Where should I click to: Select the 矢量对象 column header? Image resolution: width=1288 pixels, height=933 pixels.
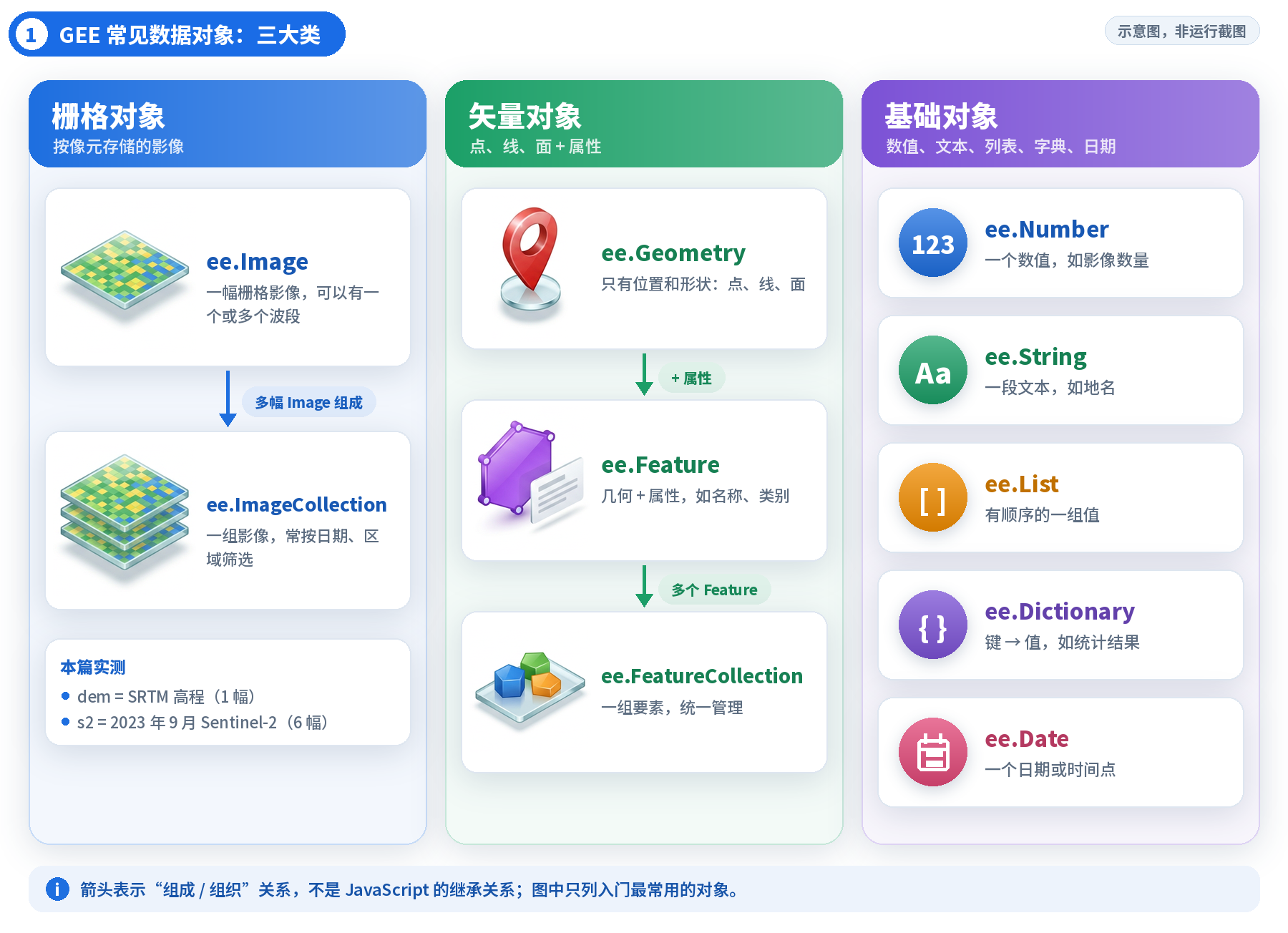[x=644, y=124]
